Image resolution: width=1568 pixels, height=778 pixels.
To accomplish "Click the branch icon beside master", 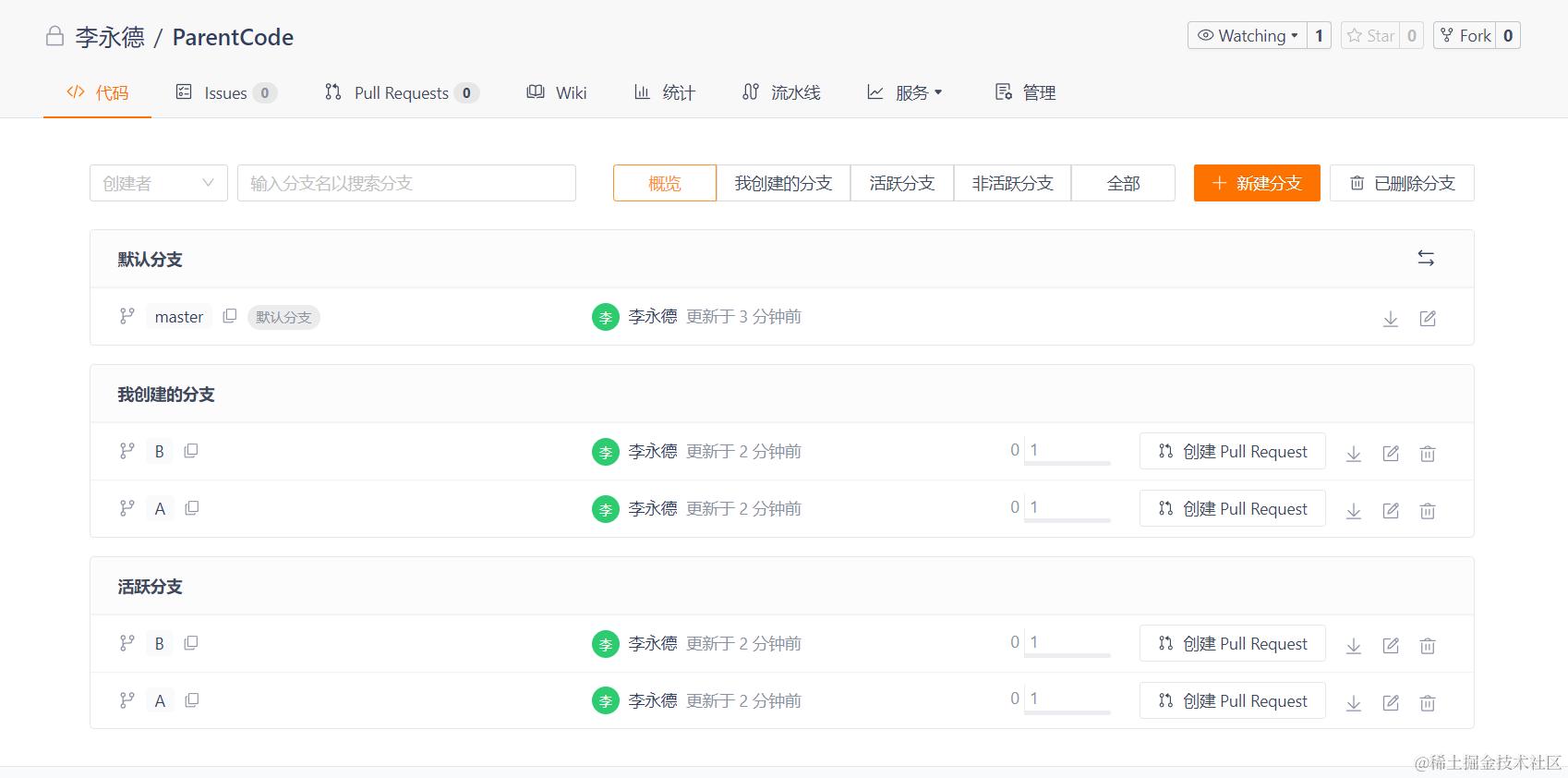I will click(127, 316).
